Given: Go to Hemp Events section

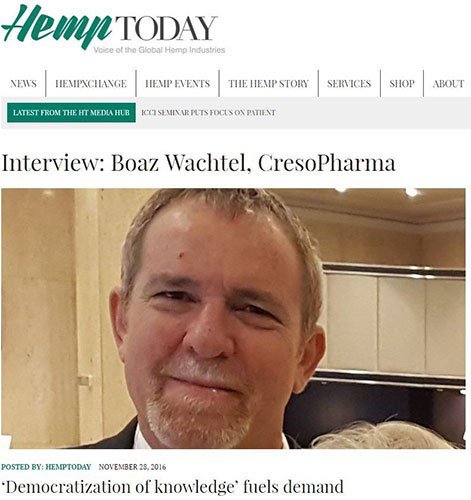Looking at the screenshot, I should 178,83.
